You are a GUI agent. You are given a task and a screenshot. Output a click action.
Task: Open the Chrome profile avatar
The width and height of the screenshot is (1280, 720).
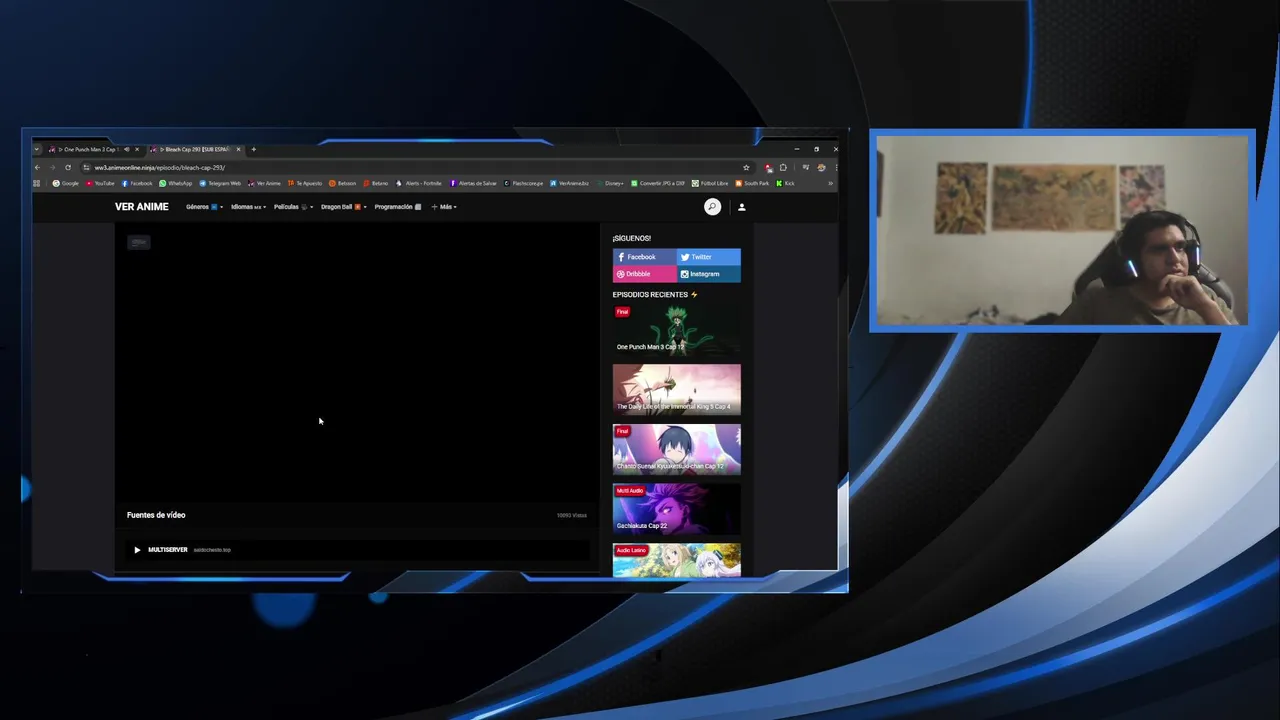pos(821,167)
